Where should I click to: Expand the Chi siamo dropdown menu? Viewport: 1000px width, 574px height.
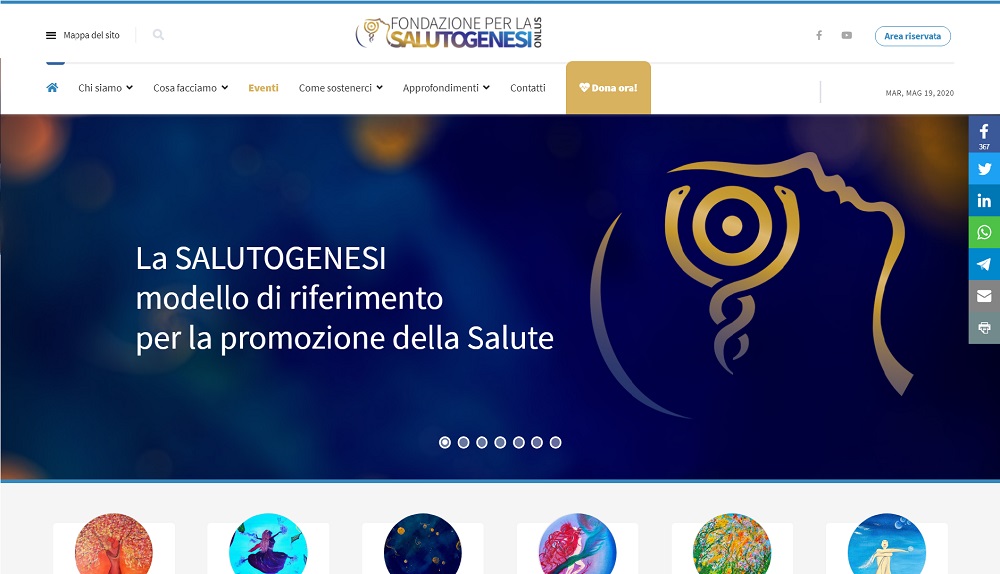pyautogui.click(x=105, y=88)
